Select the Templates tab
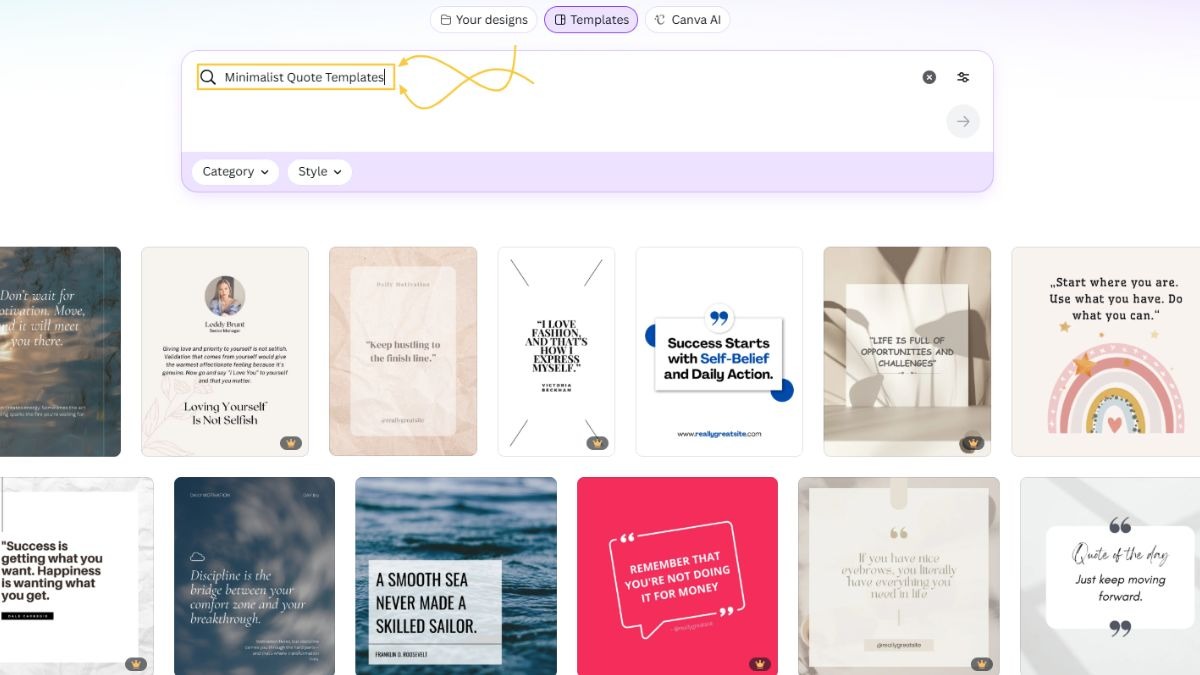 click(591, 19)
